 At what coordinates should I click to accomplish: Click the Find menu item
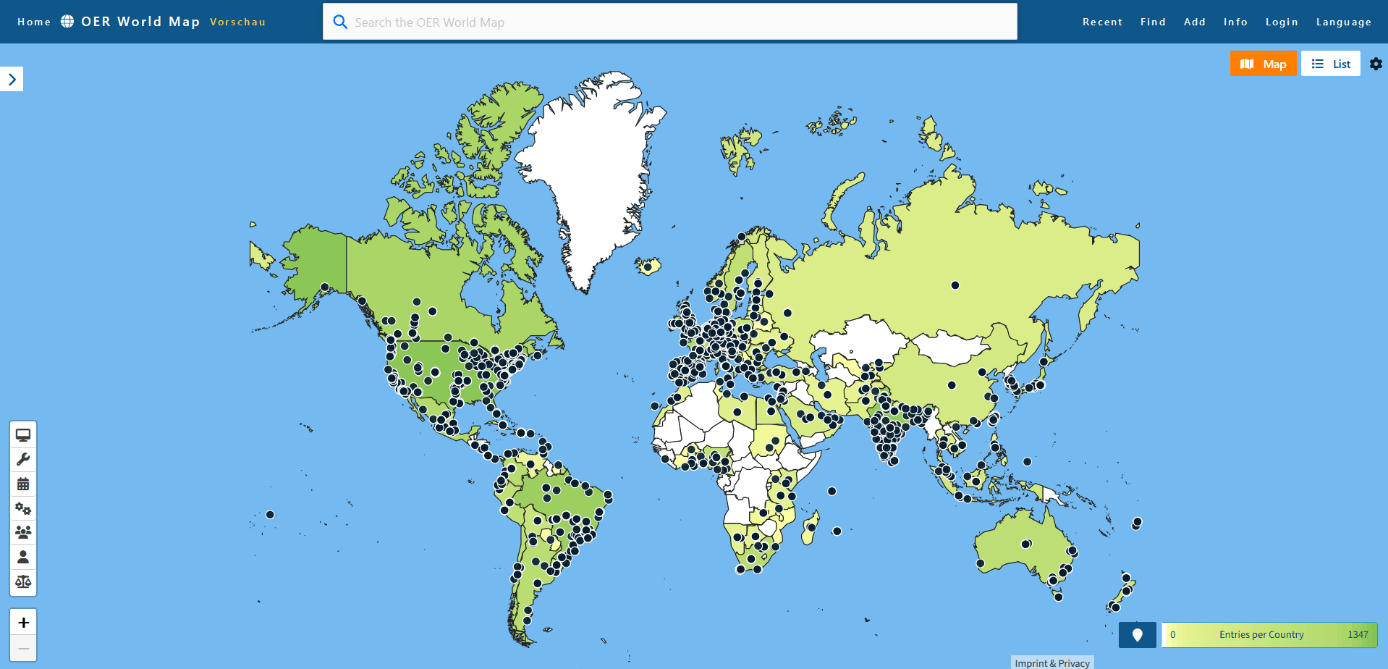coord(1153,21)
